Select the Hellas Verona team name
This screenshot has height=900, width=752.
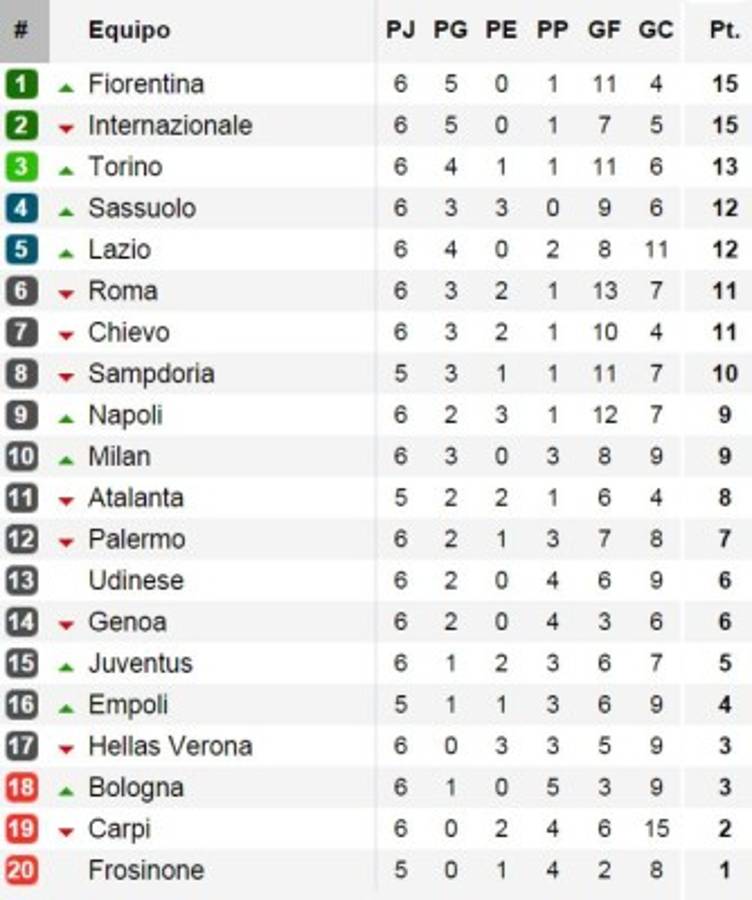(170, 746)
